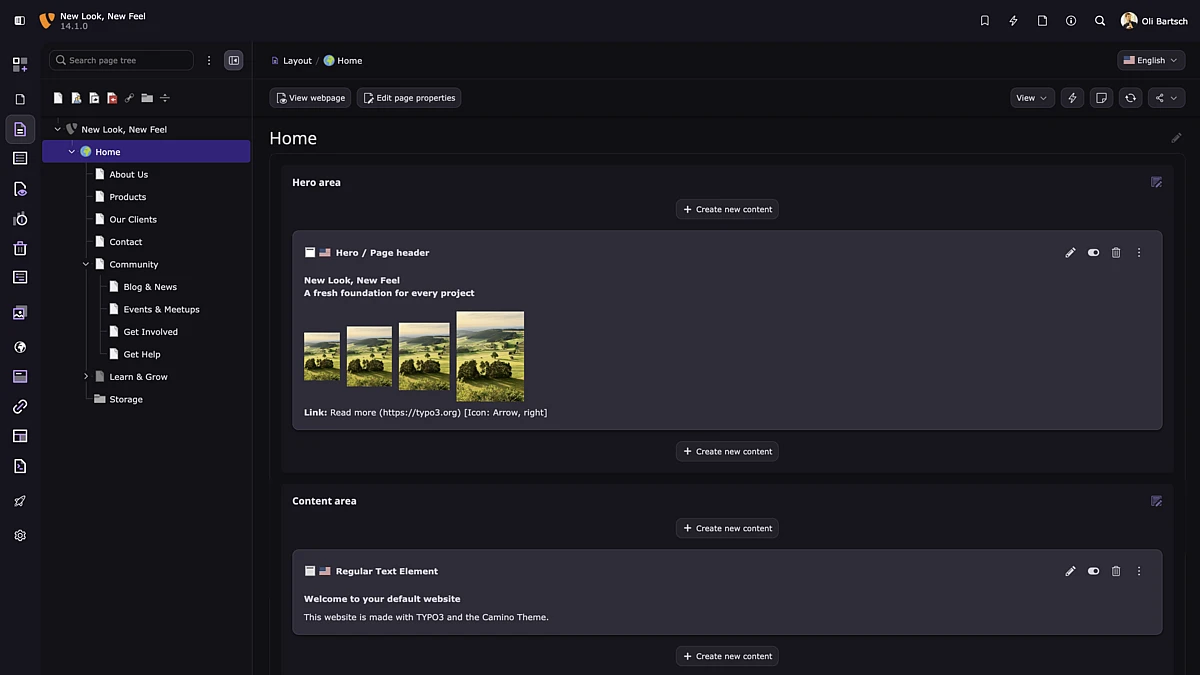Delete the Hero / Page header element
Screen dimensions: 1200x675
[x=1116, y=253]
